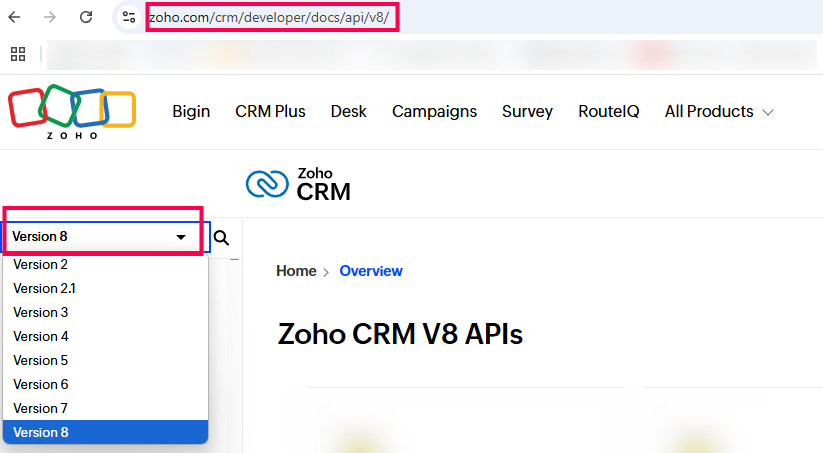Viewport: 823px width, 453px height.
Task: Click the browser back arrow
Action: tap(14, 17)
